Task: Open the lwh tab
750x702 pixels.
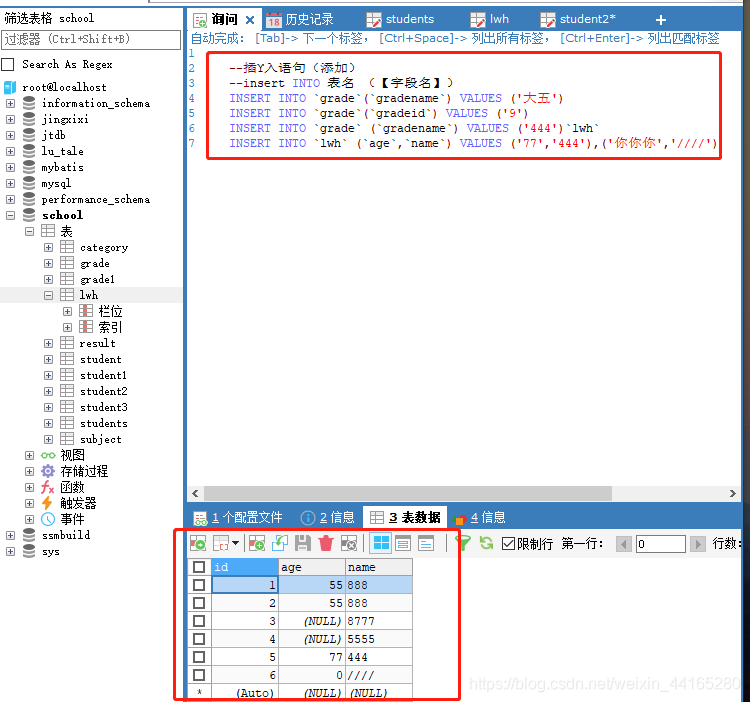Action: 490,20
